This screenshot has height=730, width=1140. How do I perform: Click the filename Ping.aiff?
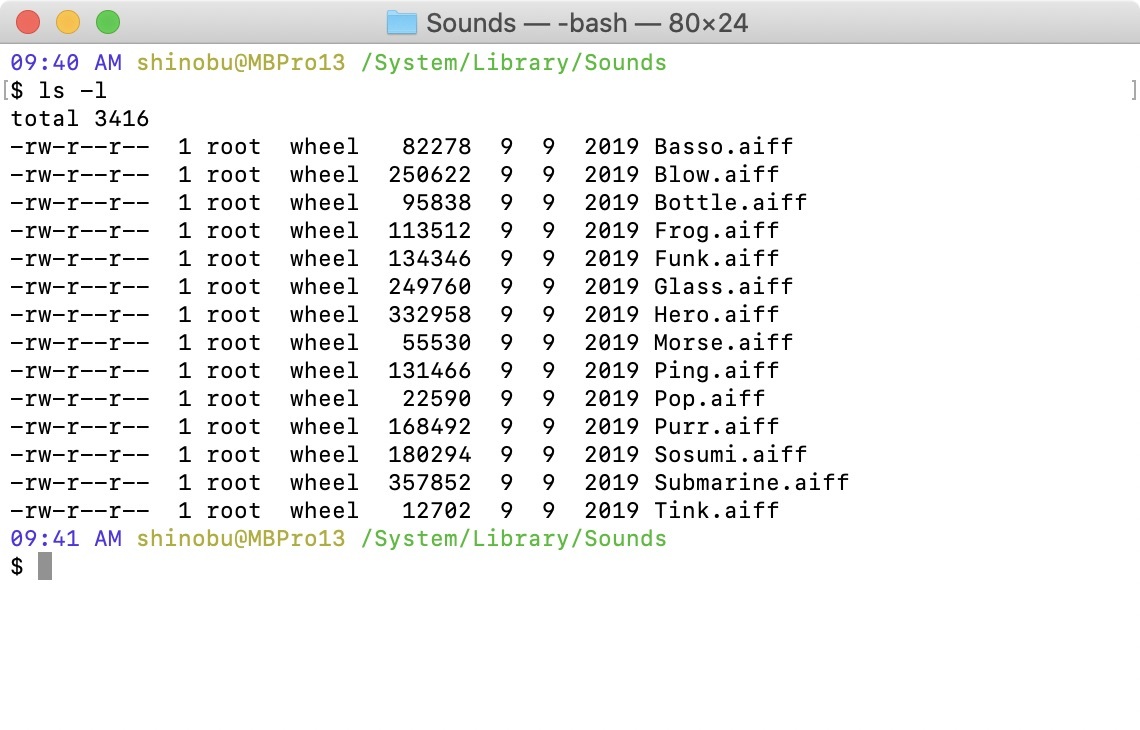click(x=717, y=371)
